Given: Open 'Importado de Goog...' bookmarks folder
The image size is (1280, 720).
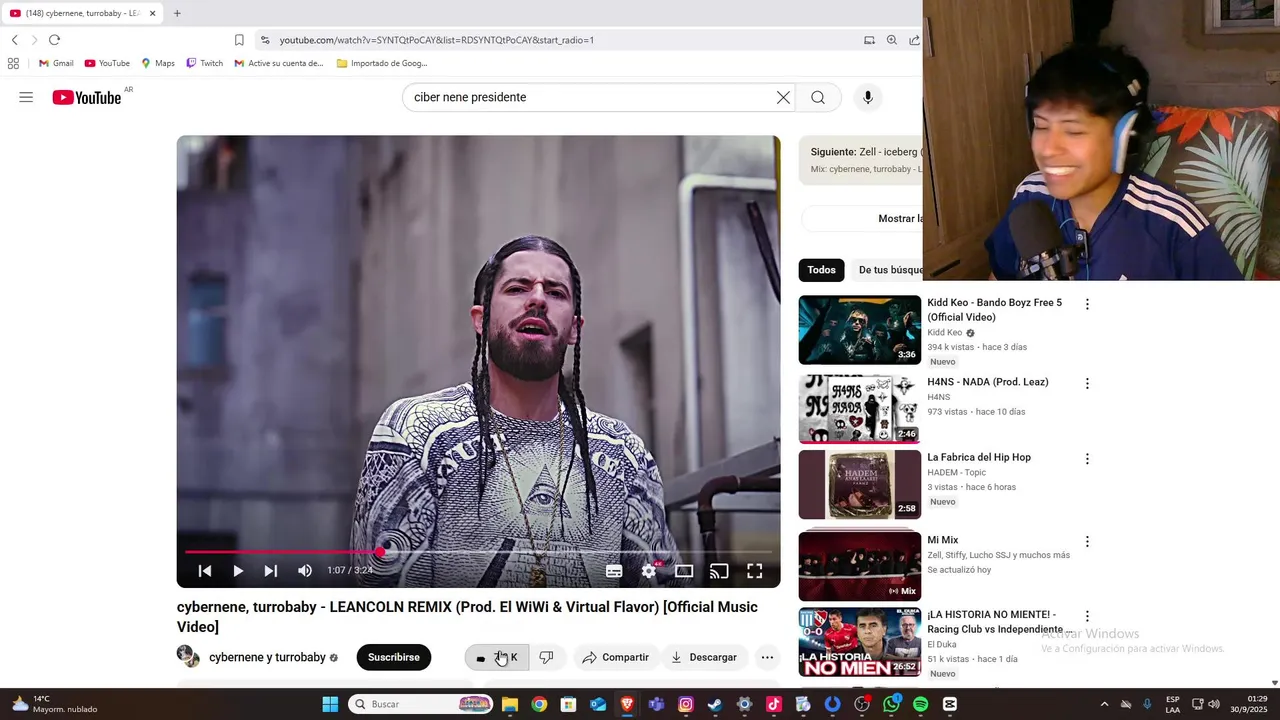Looking at the screenshot, I should pyautogui.click(x=382, y=63).
